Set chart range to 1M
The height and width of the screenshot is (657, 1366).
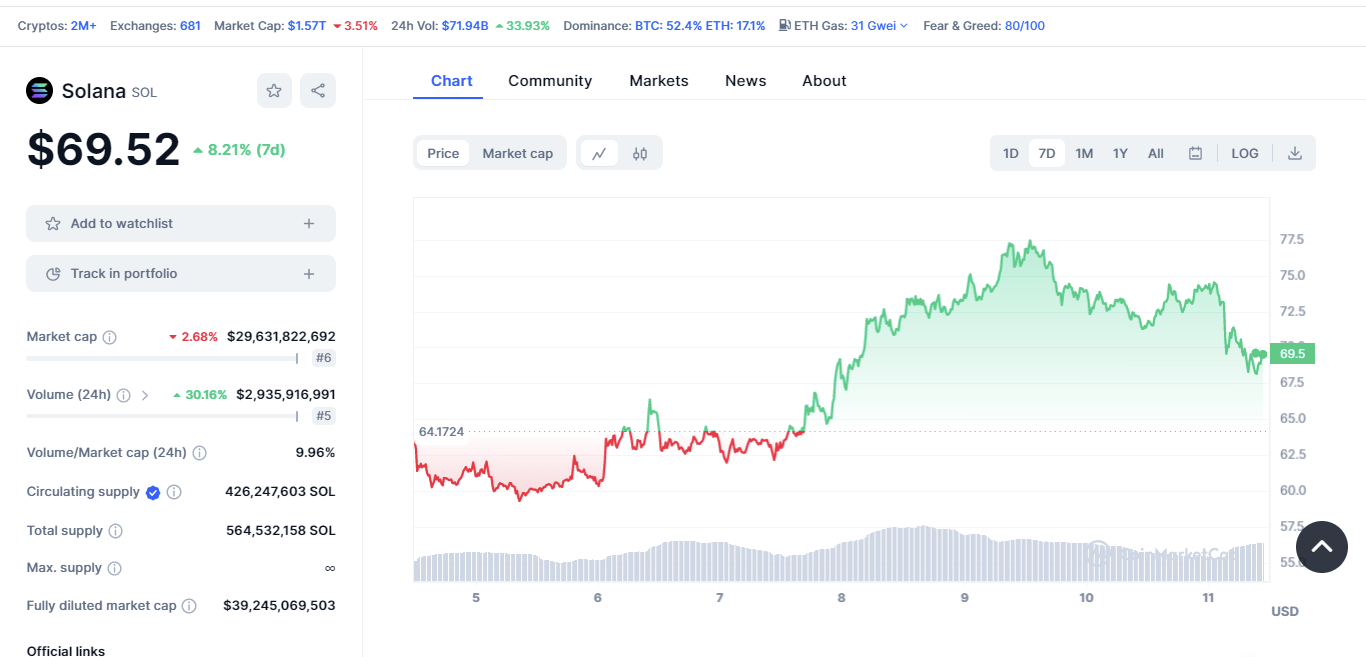coord(1084,153)
